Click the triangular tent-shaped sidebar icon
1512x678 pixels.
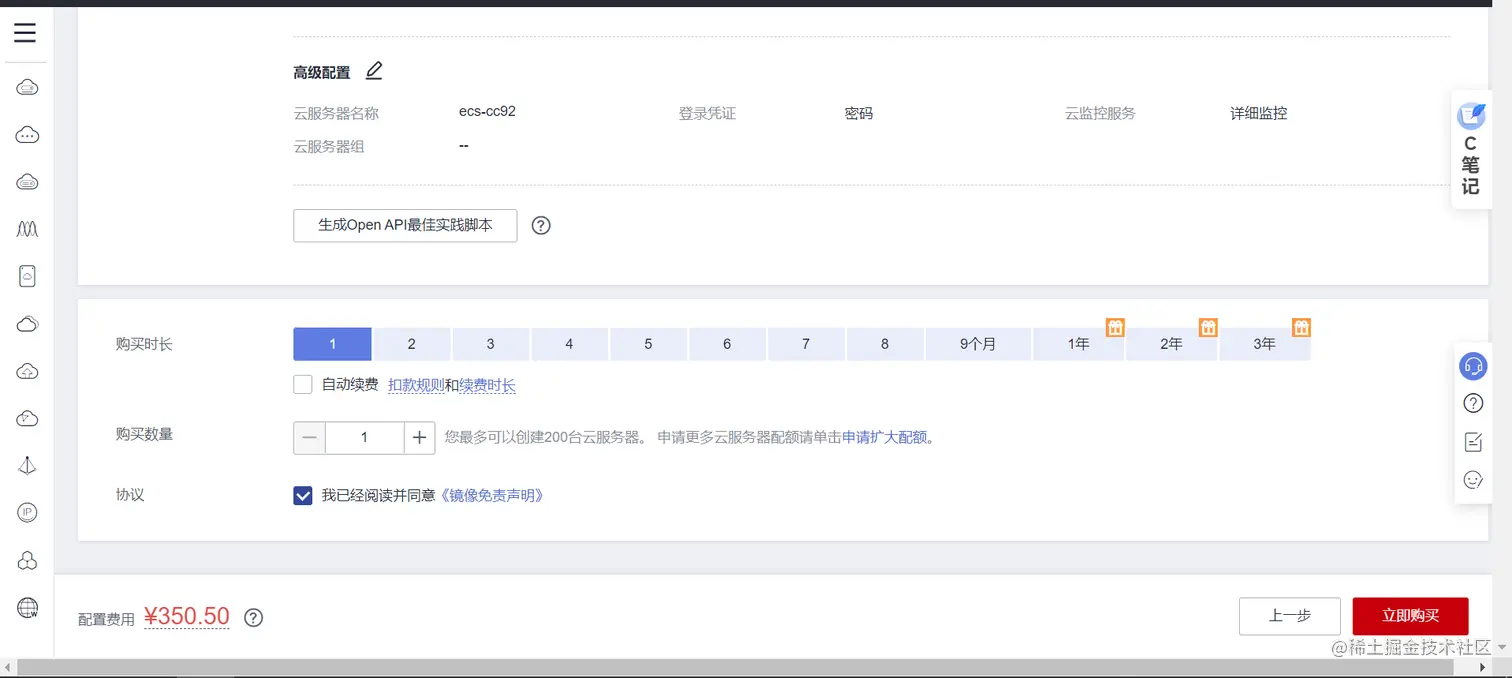pos(27,465)
